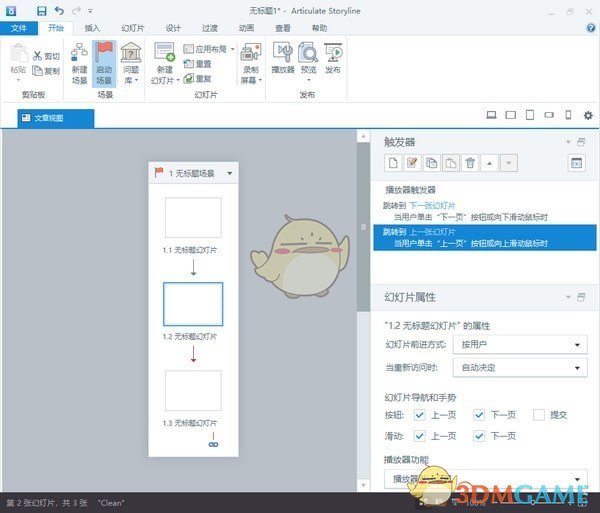This screenshot has height=513, width=600.
Task: Publish the project with 发布
Action: pyautogui.click(x=333, y=58)
